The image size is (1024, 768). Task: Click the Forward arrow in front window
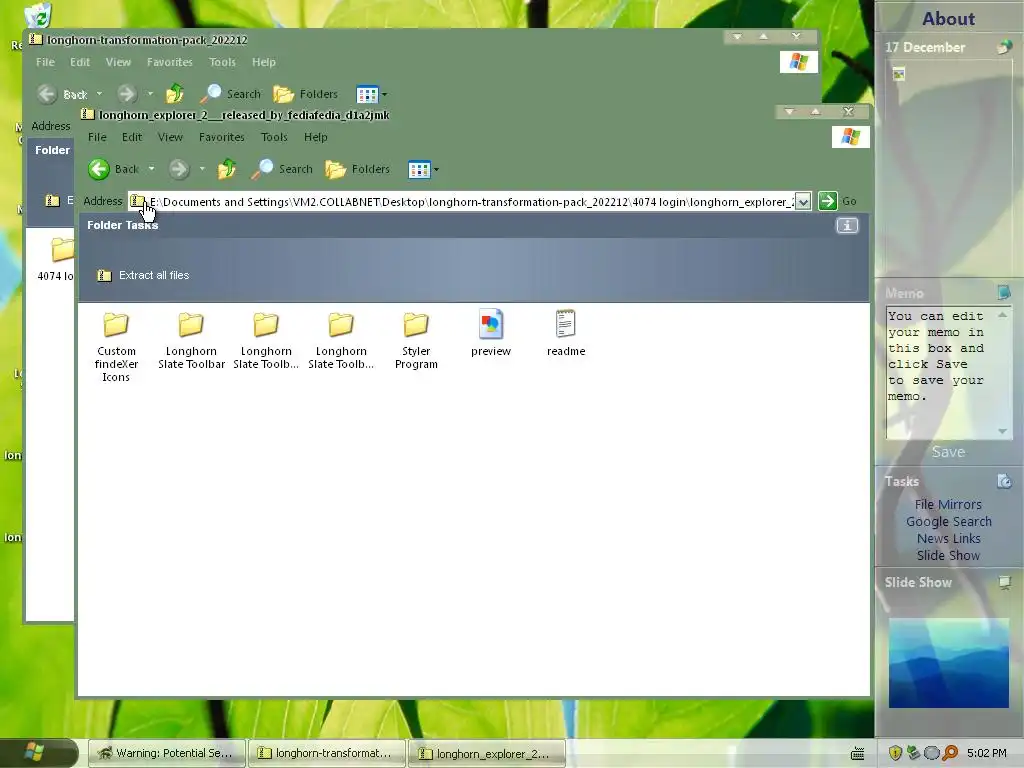(179, 169)
